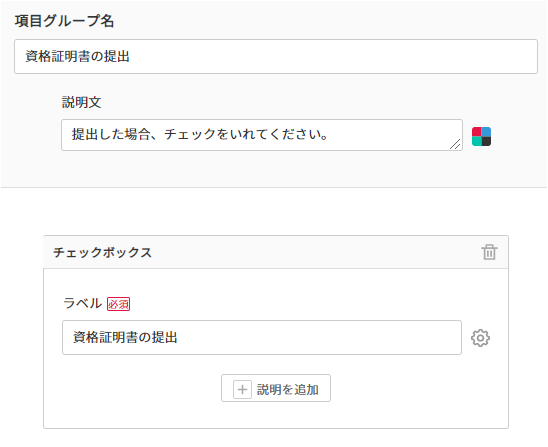Click the 項目グループ名 heading
The width and height of the screenshot is (548, 447).
[x=64, y=21]
